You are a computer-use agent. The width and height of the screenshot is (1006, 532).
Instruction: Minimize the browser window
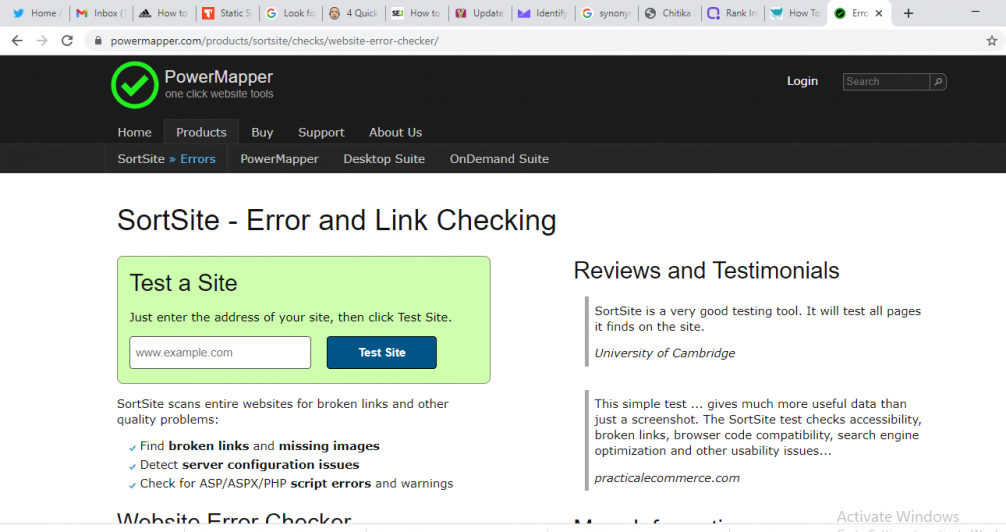pyautogui.click(x=975, y=12)
